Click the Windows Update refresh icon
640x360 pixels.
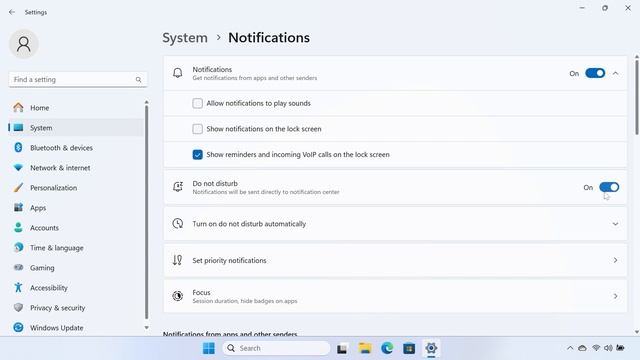[18, 327]
